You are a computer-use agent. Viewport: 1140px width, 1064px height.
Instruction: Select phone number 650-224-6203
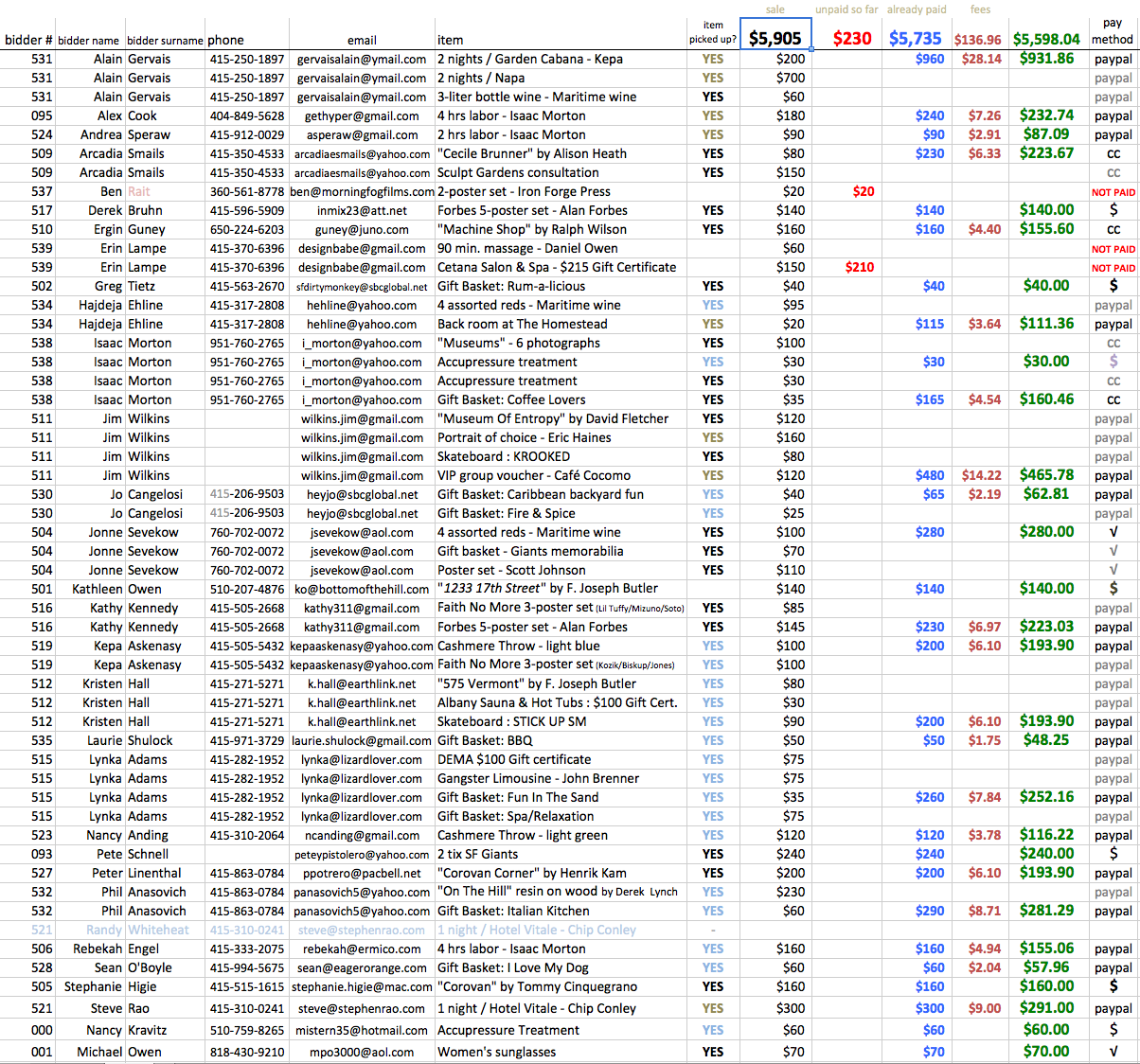(247, 229)
